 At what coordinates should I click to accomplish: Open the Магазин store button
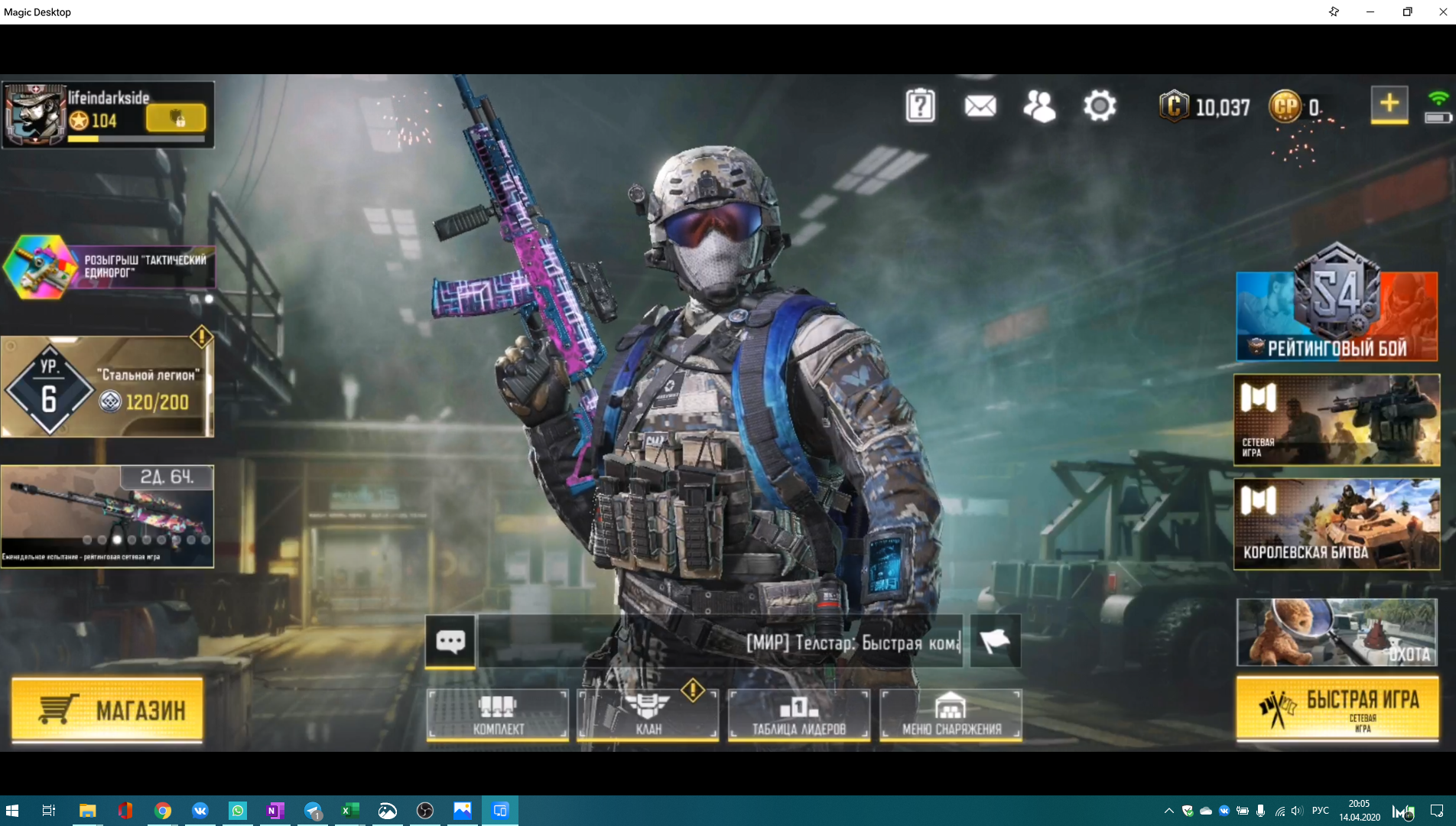click(x=108, y=710)
